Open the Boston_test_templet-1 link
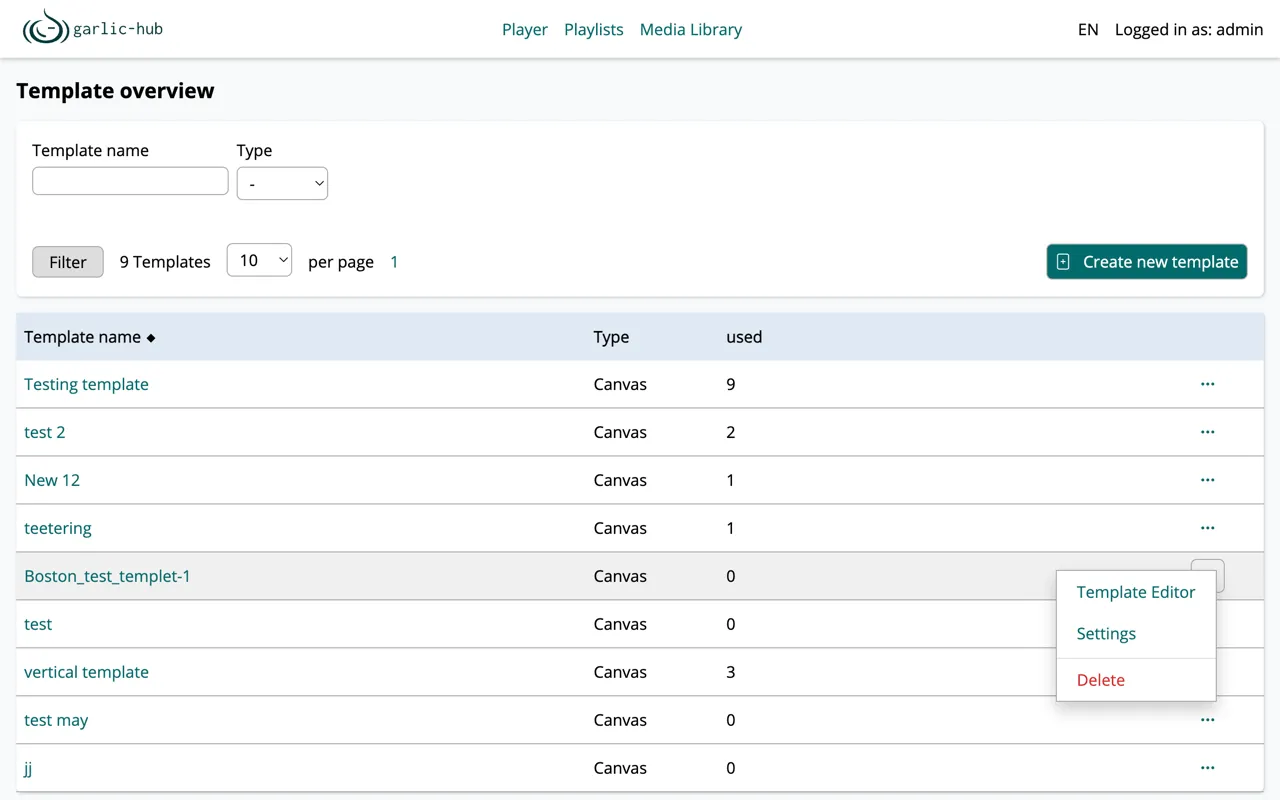Screen dimensions: 1280x800 tap(107, 576)
